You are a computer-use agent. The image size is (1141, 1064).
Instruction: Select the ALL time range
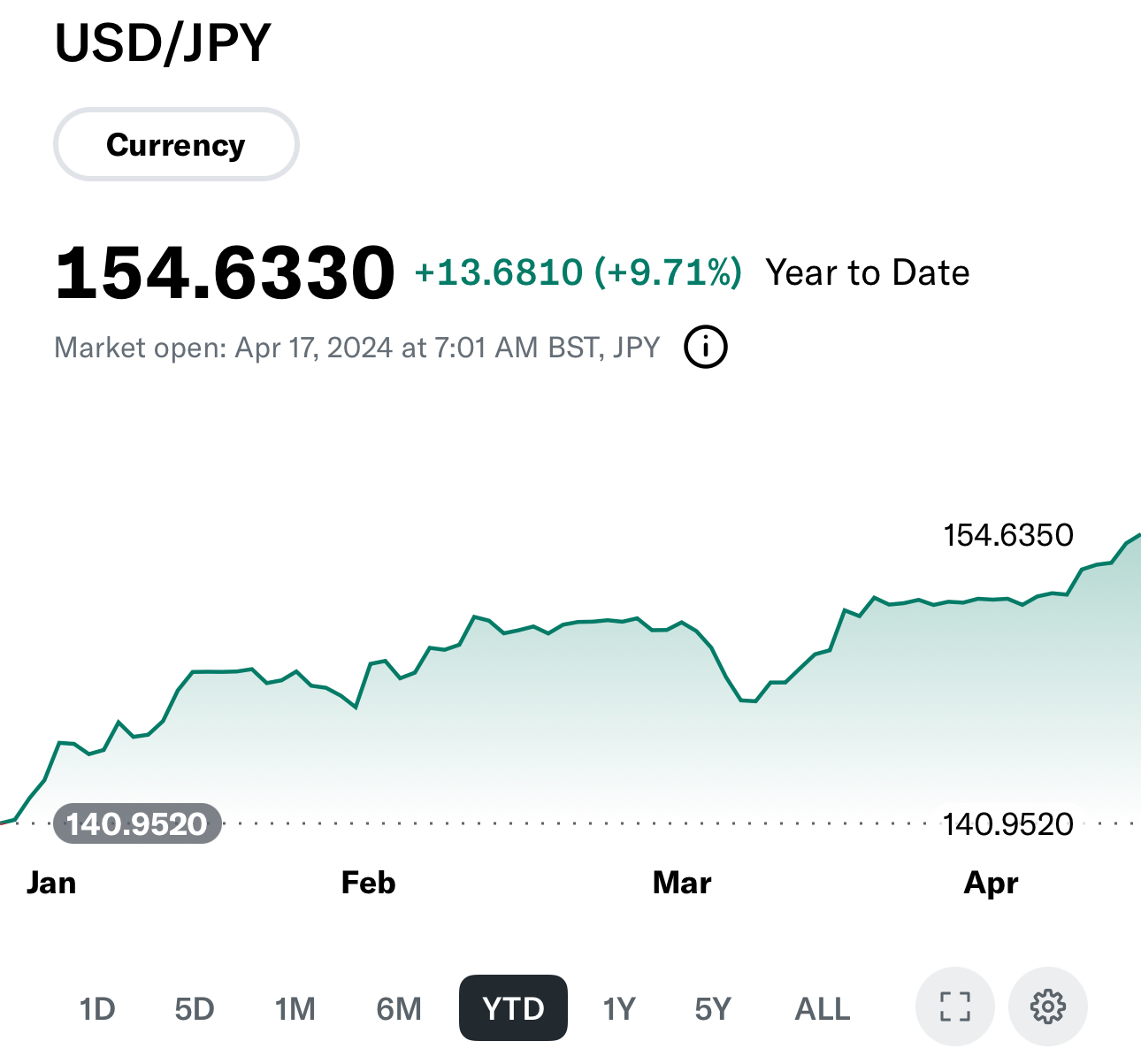coord(823,1008)
